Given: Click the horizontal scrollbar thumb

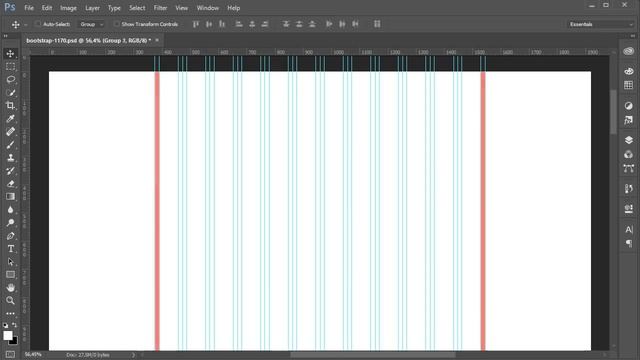Looking at the screenshot, I should [x=373, y=355].
